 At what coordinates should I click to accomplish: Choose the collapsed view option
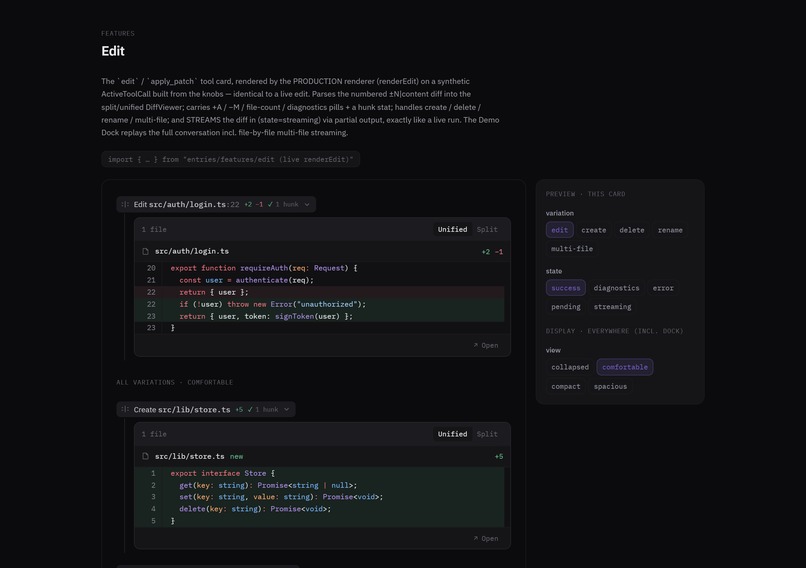(570, 368)
